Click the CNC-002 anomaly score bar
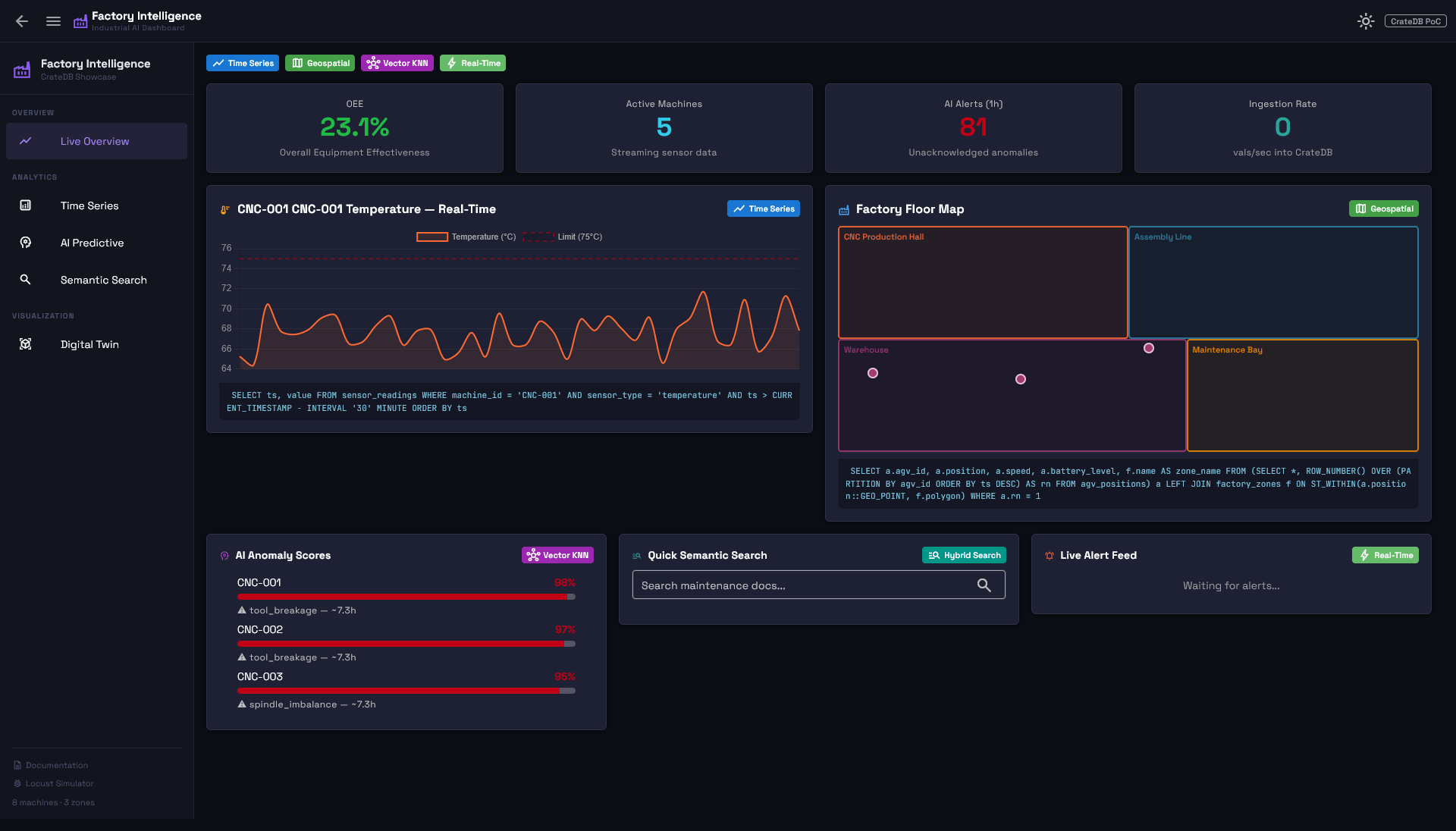Screen dimensions: 1456x831 pos(406,644)
